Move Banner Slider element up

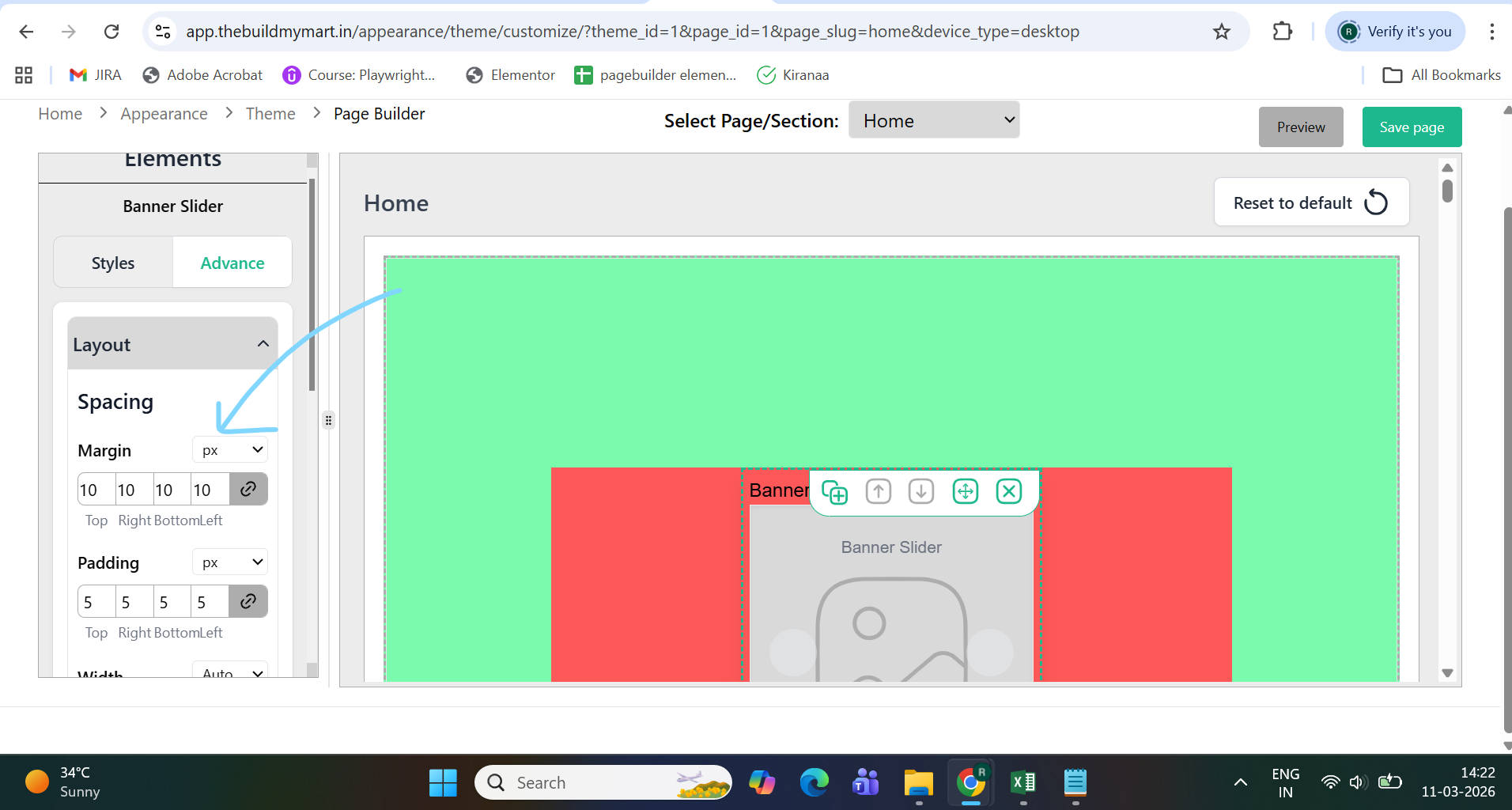pos(878,492)
